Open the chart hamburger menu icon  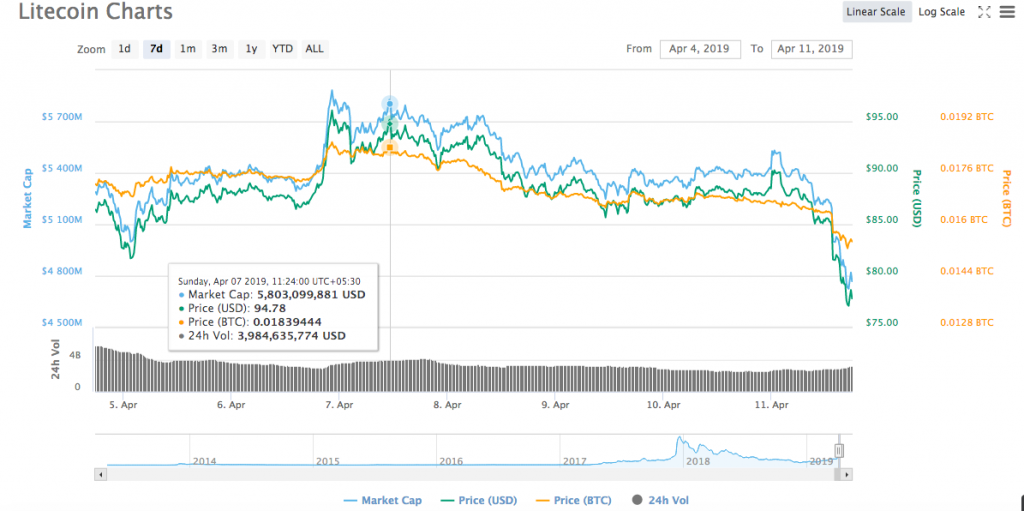click(x=1007, y=12)
